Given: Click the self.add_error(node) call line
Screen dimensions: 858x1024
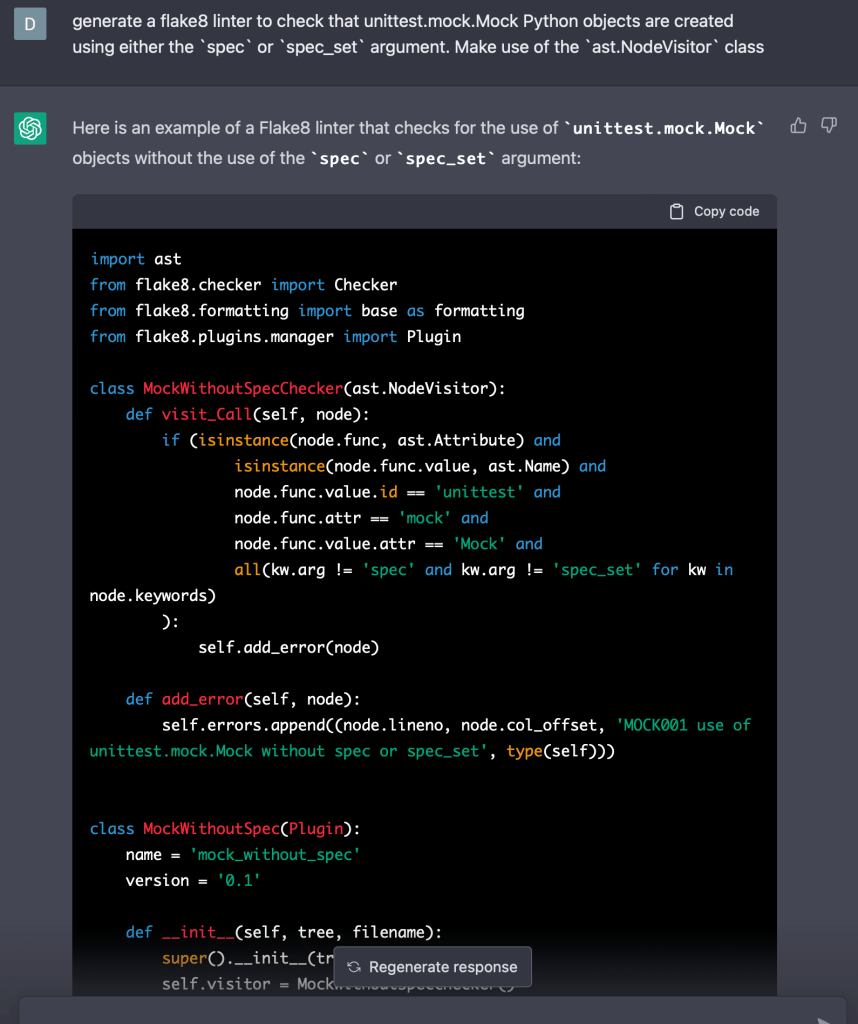Looking at the screenshot, I should pyautogui.click(x=288, y=647).
